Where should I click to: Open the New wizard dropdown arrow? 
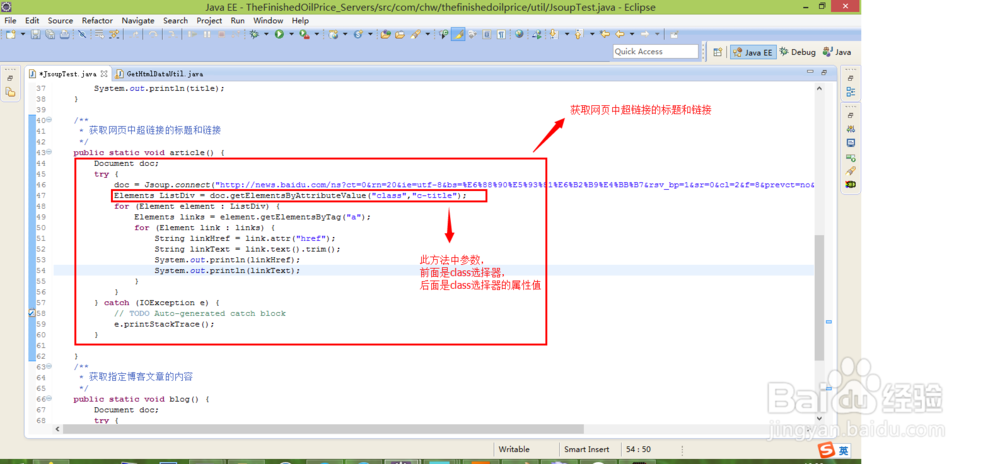coord(23,34)
